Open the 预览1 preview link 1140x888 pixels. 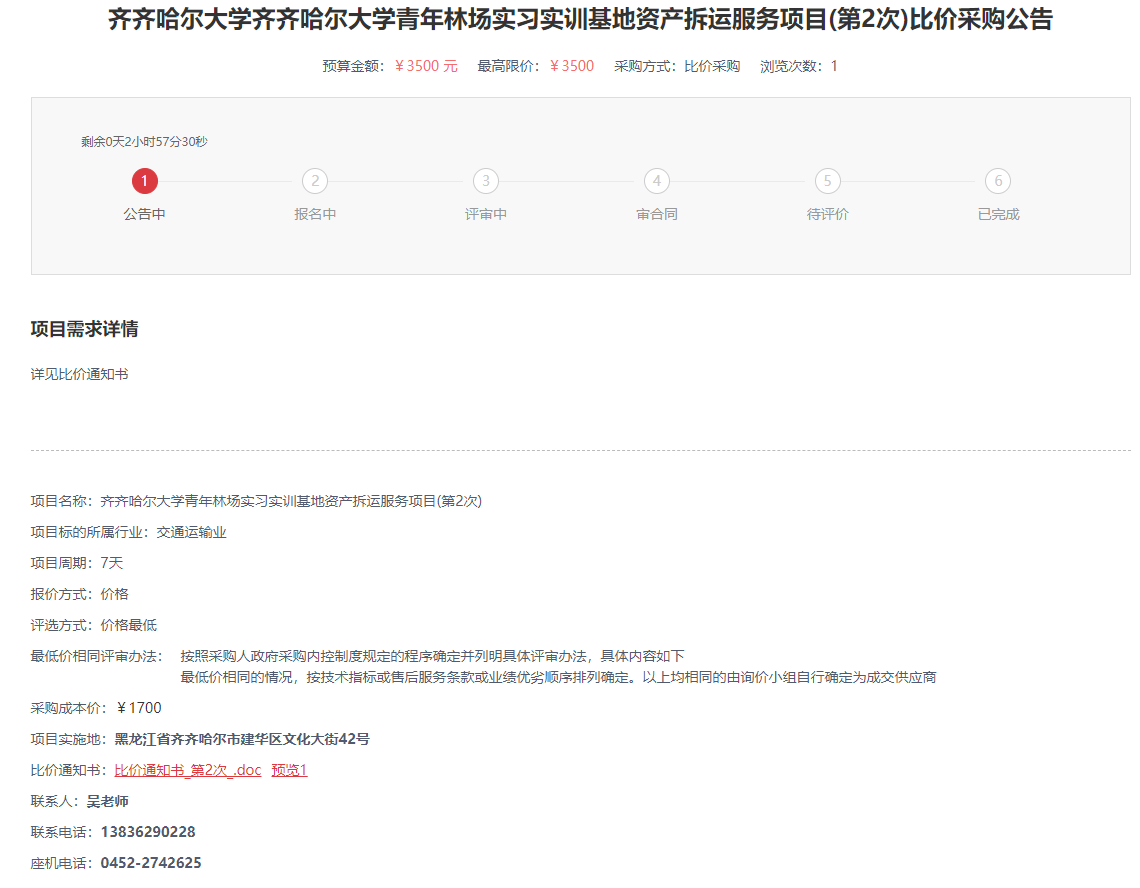tap(289, 770)
